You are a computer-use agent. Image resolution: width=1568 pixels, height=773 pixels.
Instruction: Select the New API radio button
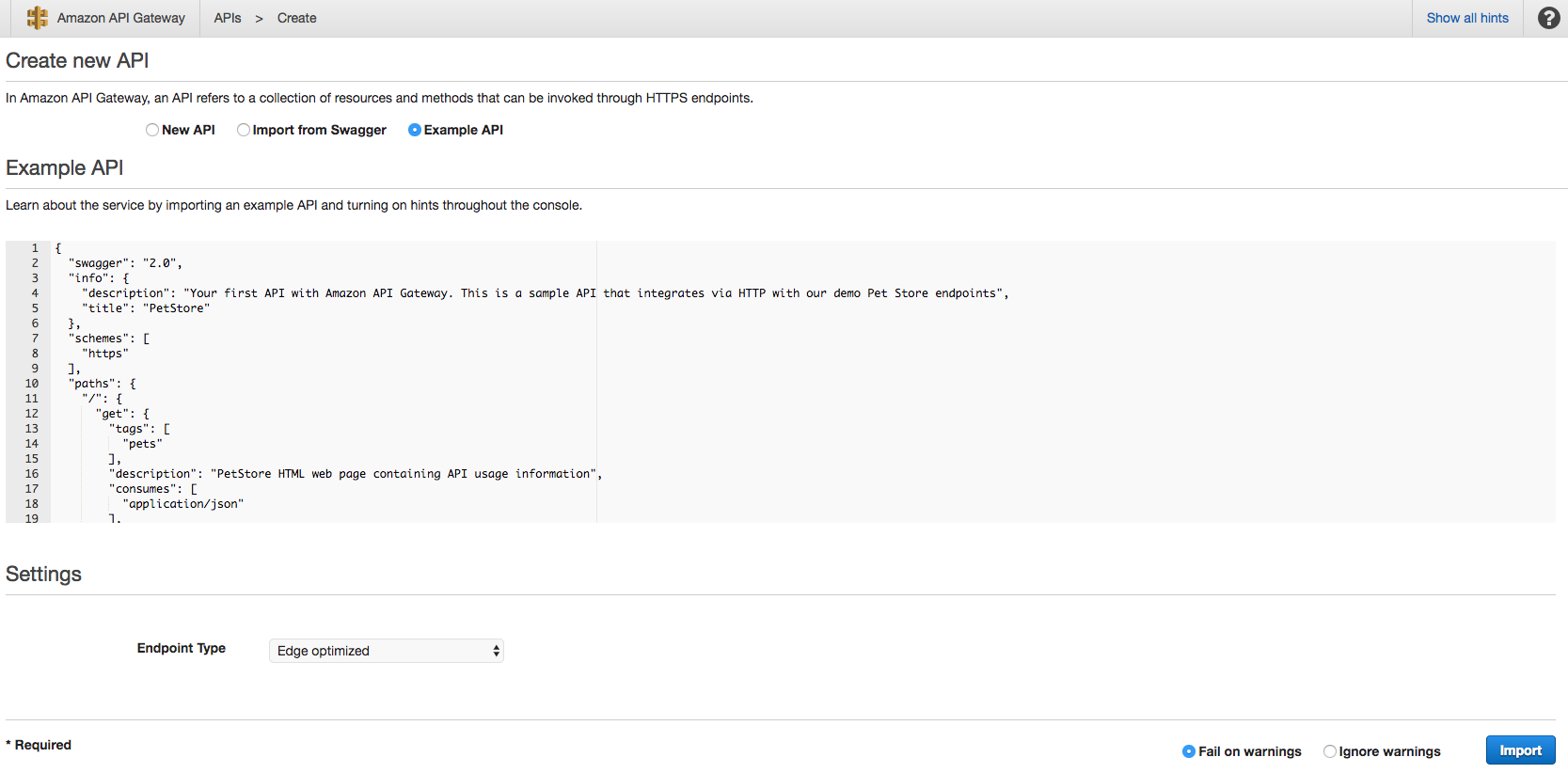[152, 130]
